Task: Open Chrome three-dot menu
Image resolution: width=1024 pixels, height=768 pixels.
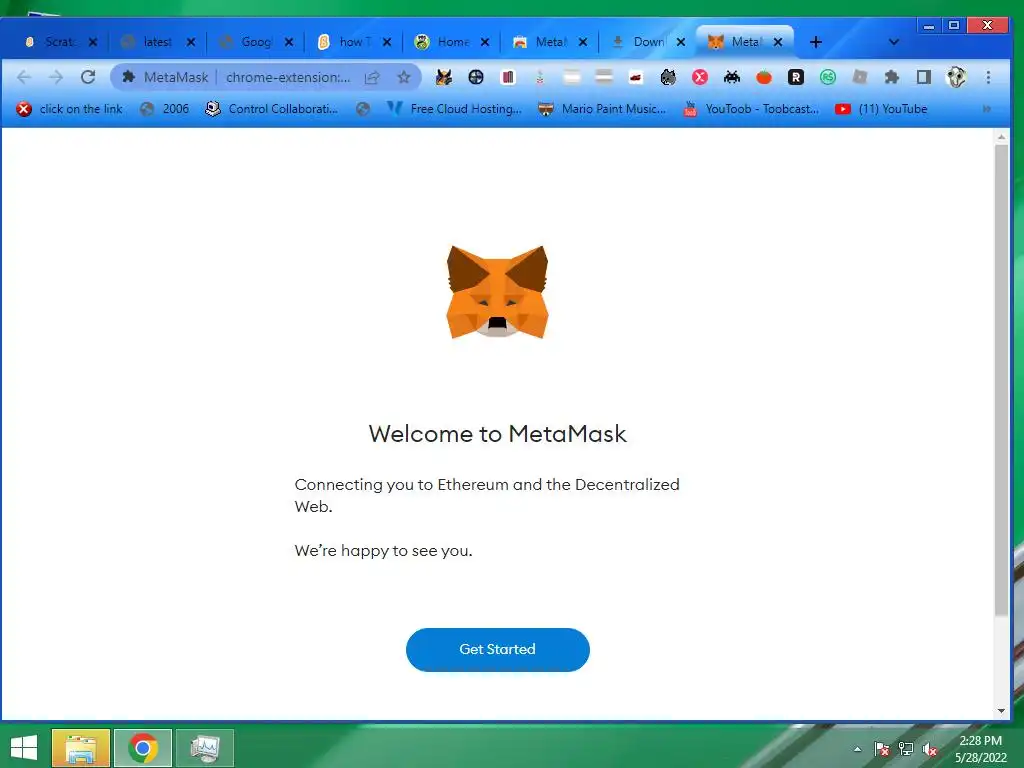Action: point(988,77)
